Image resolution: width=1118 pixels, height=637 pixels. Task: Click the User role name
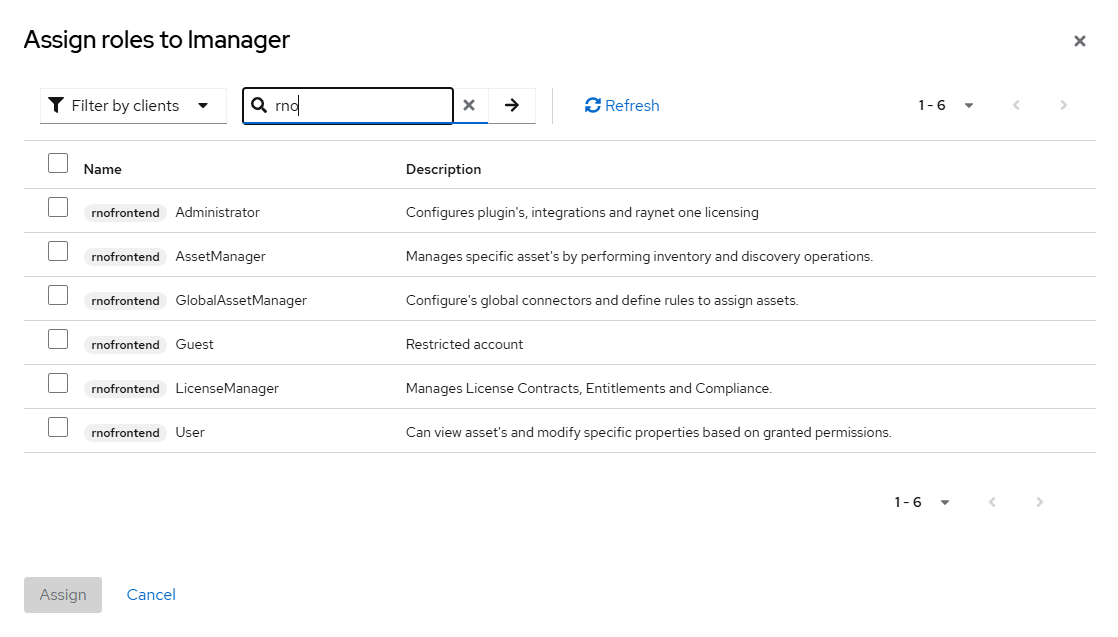pos(190,432)
